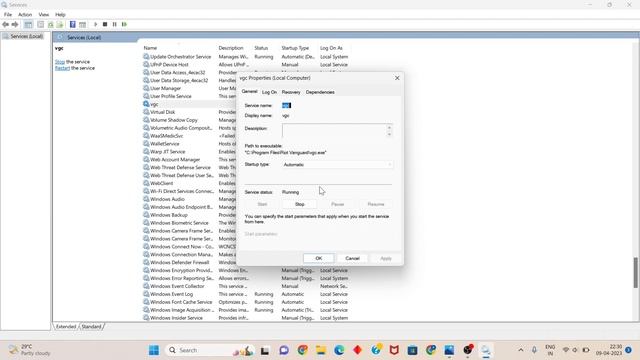This screenshot has height=360, width=640.
Task: Go back using toolbar Back arrow
Action: 5,24
